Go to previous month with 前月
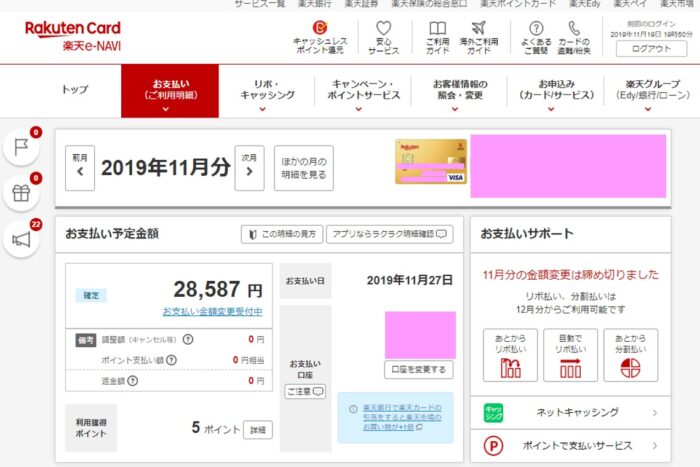The image size is (700, 467). coord(80,168)
